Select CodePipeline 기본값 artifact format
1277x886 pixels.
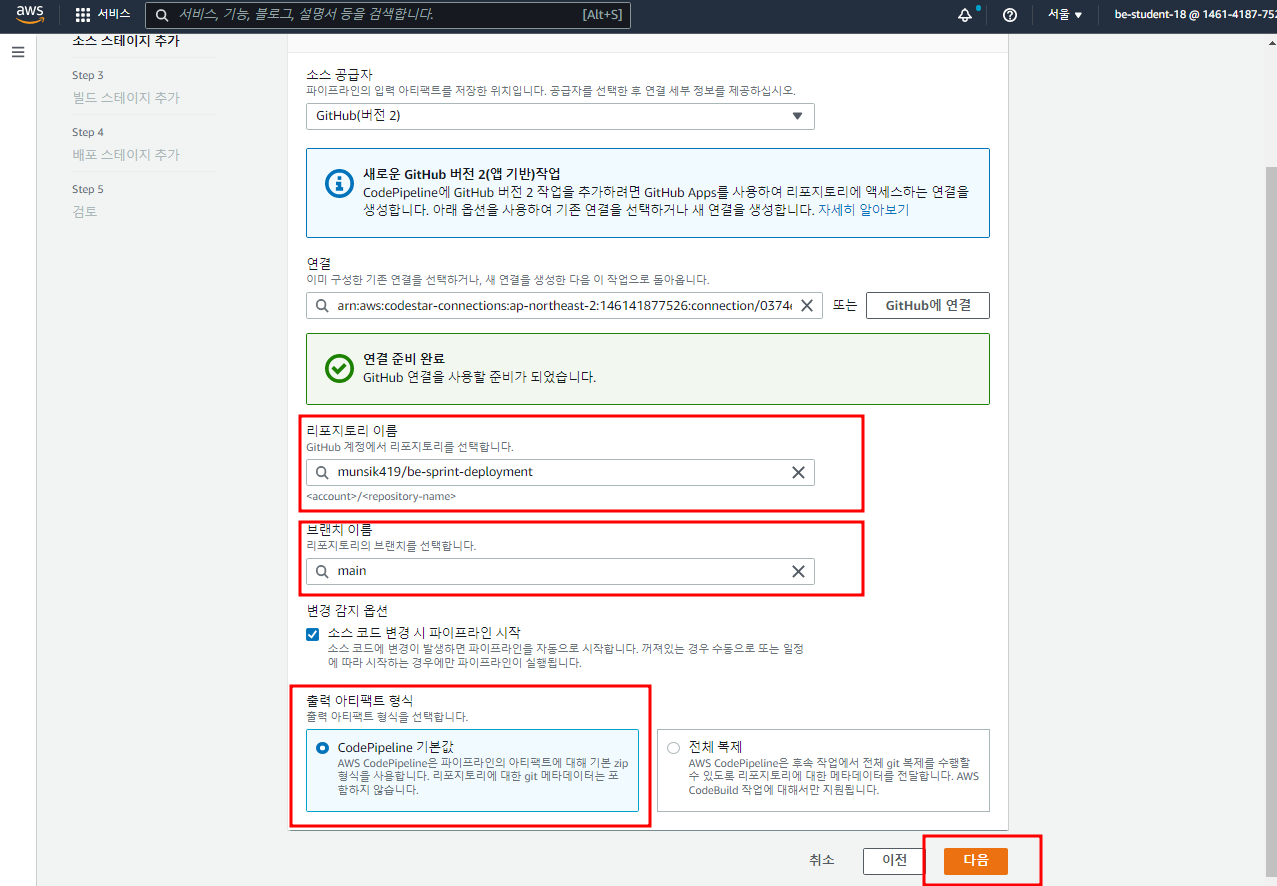pyautogui.click(x=322, y=747)
